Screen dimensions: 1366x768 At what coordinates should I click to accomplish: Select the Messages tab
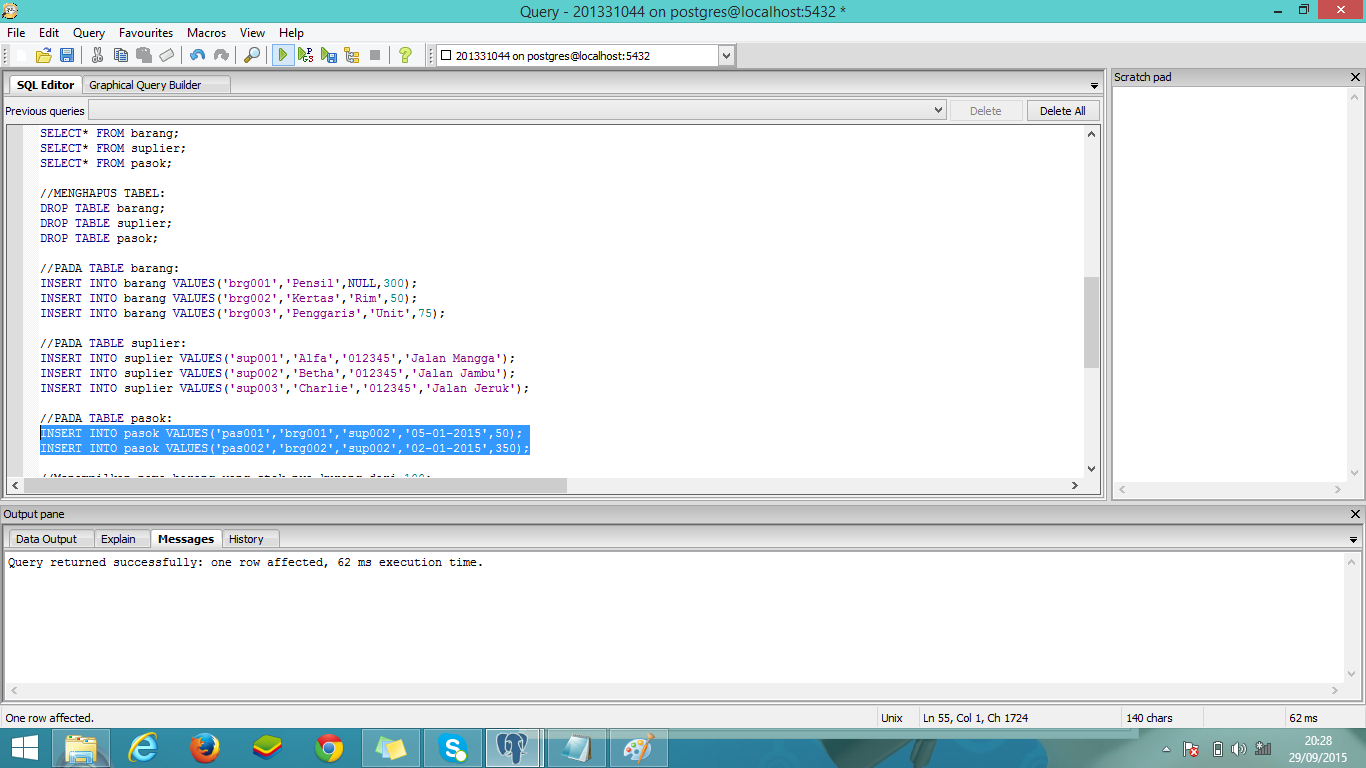tap(186, 539)
